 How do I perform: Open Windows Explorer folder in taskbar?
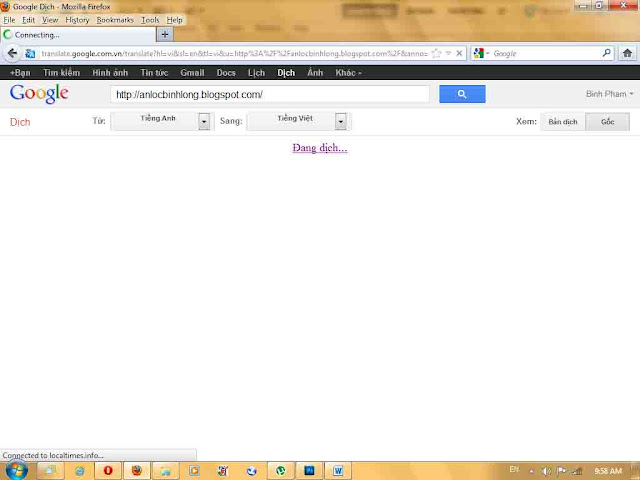(x=165, y=471)
